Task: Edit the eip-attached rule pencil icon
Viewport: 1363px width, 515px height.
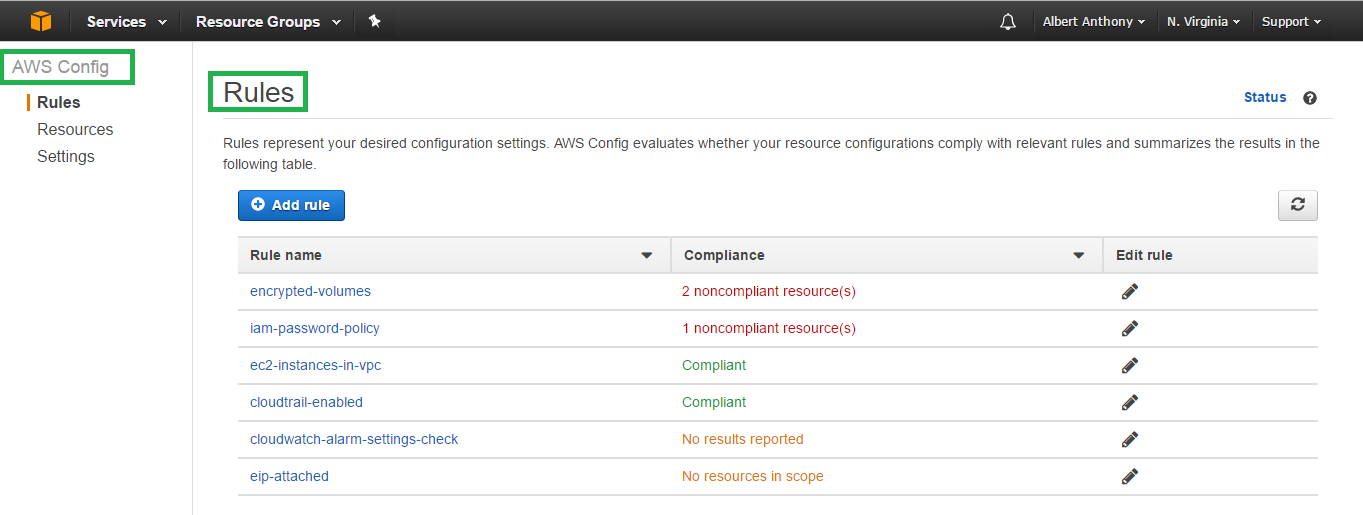Action: pos(1130,476)
